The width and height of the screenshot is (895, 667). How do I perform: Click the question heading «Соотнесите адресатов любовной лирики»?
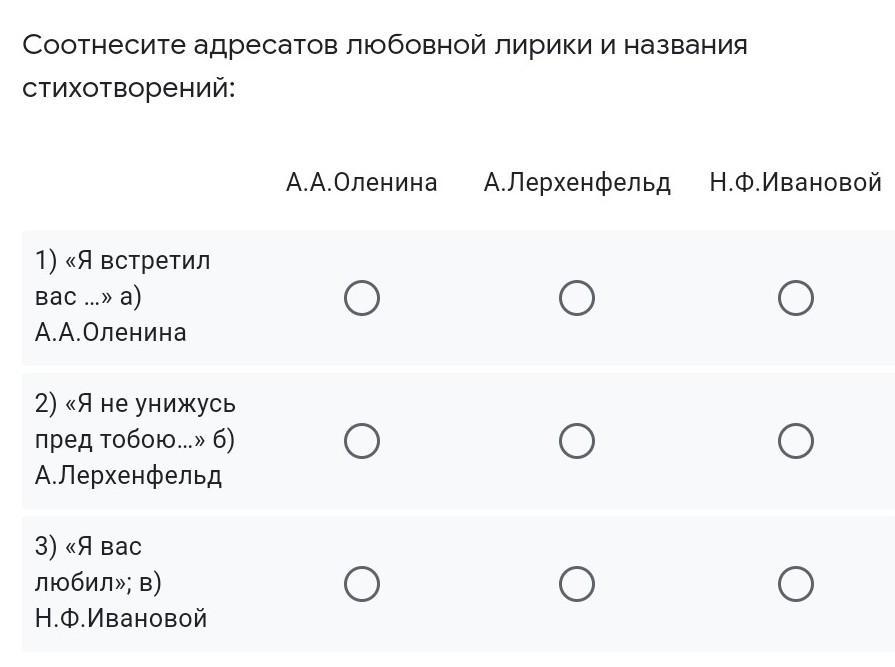(x=307, y=45)
